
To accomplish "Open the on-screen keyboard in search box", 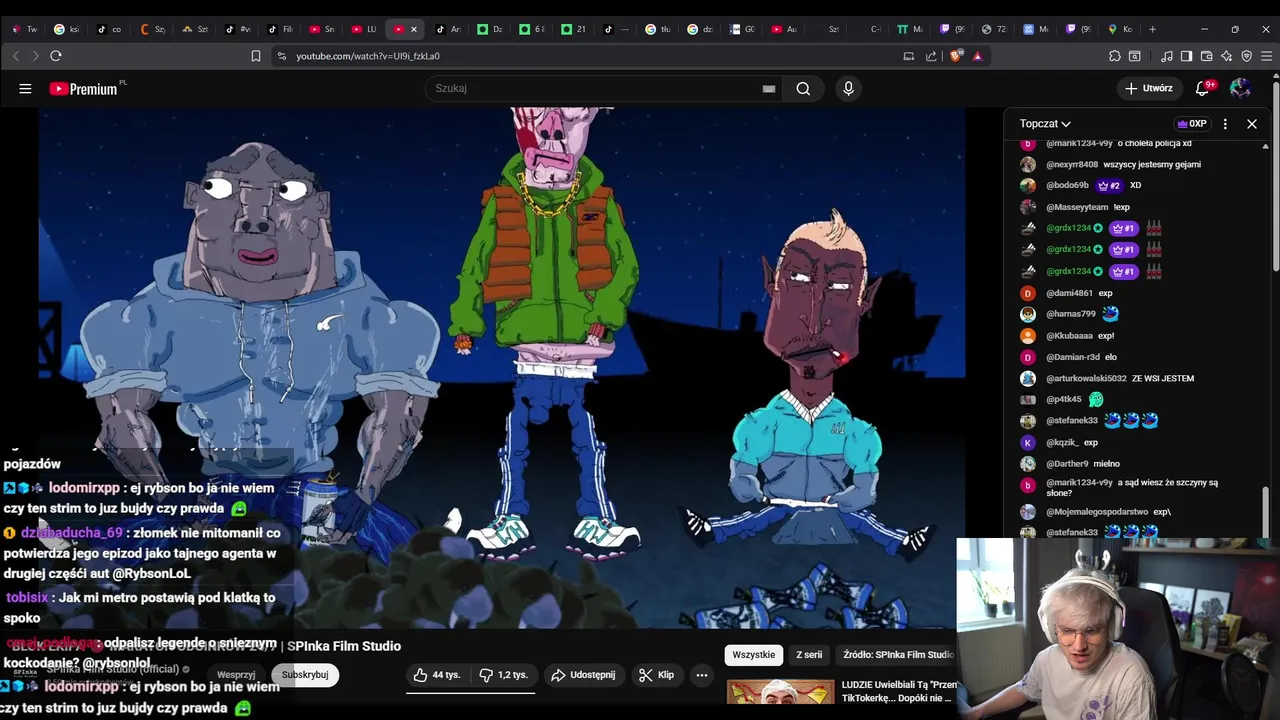I will point(769,89).
